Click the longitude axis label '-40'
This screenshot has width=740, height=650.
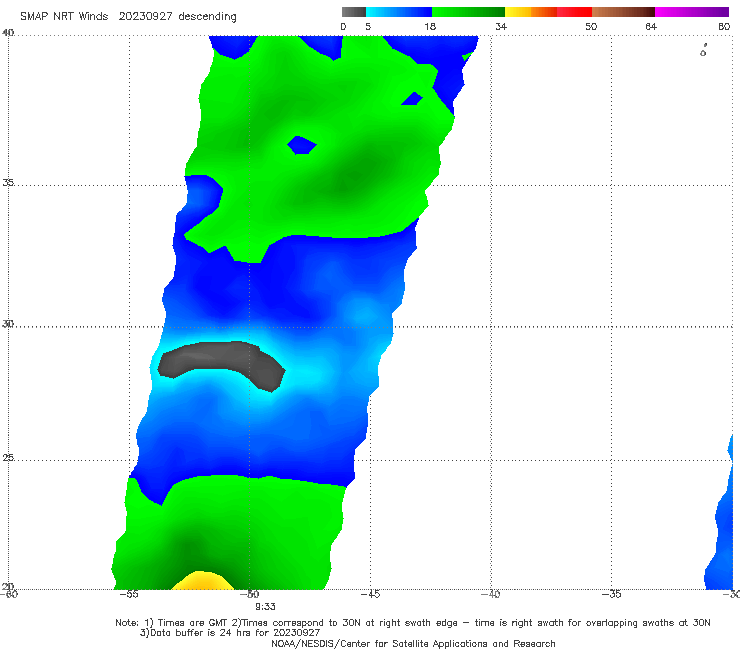click(x=491, y=594)
